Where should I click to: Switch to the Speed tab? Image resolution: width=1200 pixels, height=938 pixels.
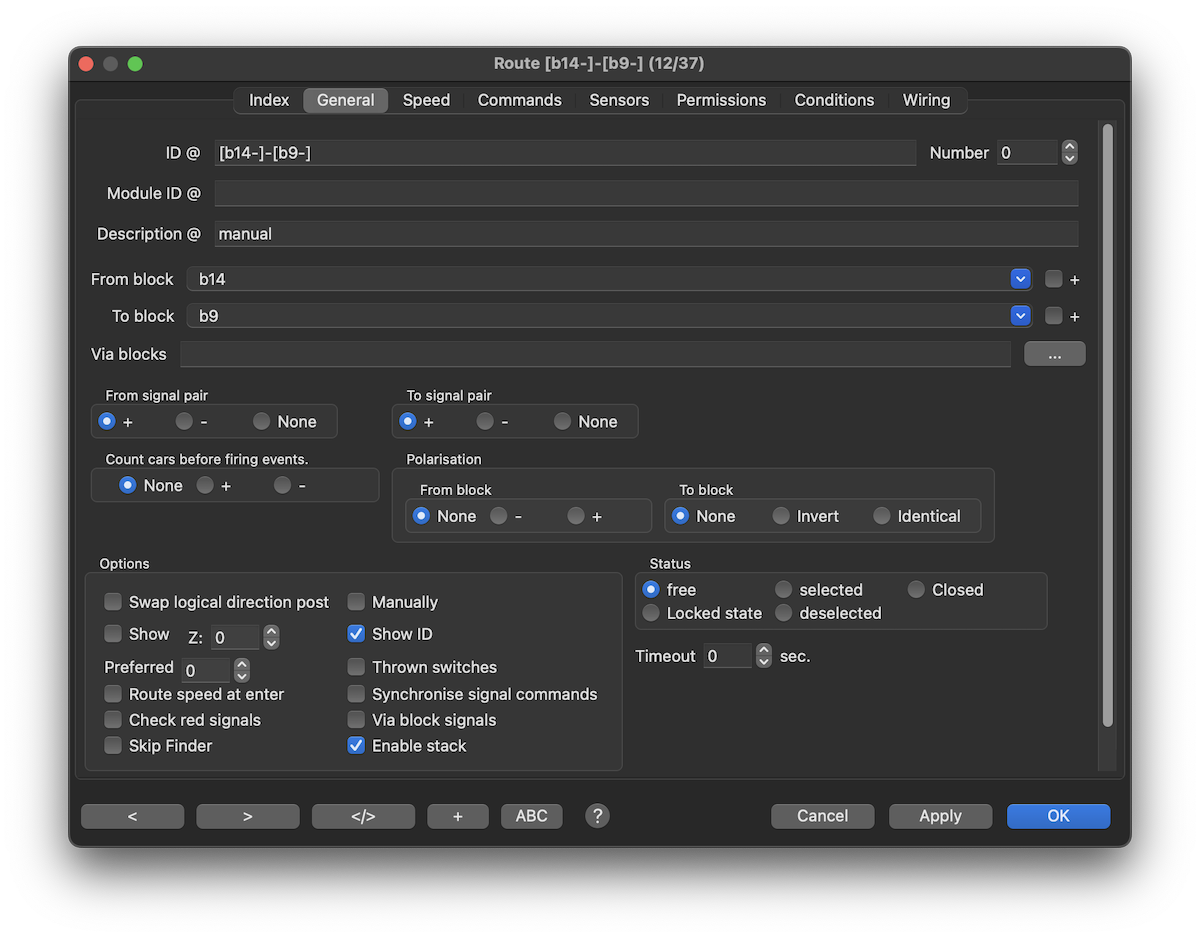[x=426, y=100]
